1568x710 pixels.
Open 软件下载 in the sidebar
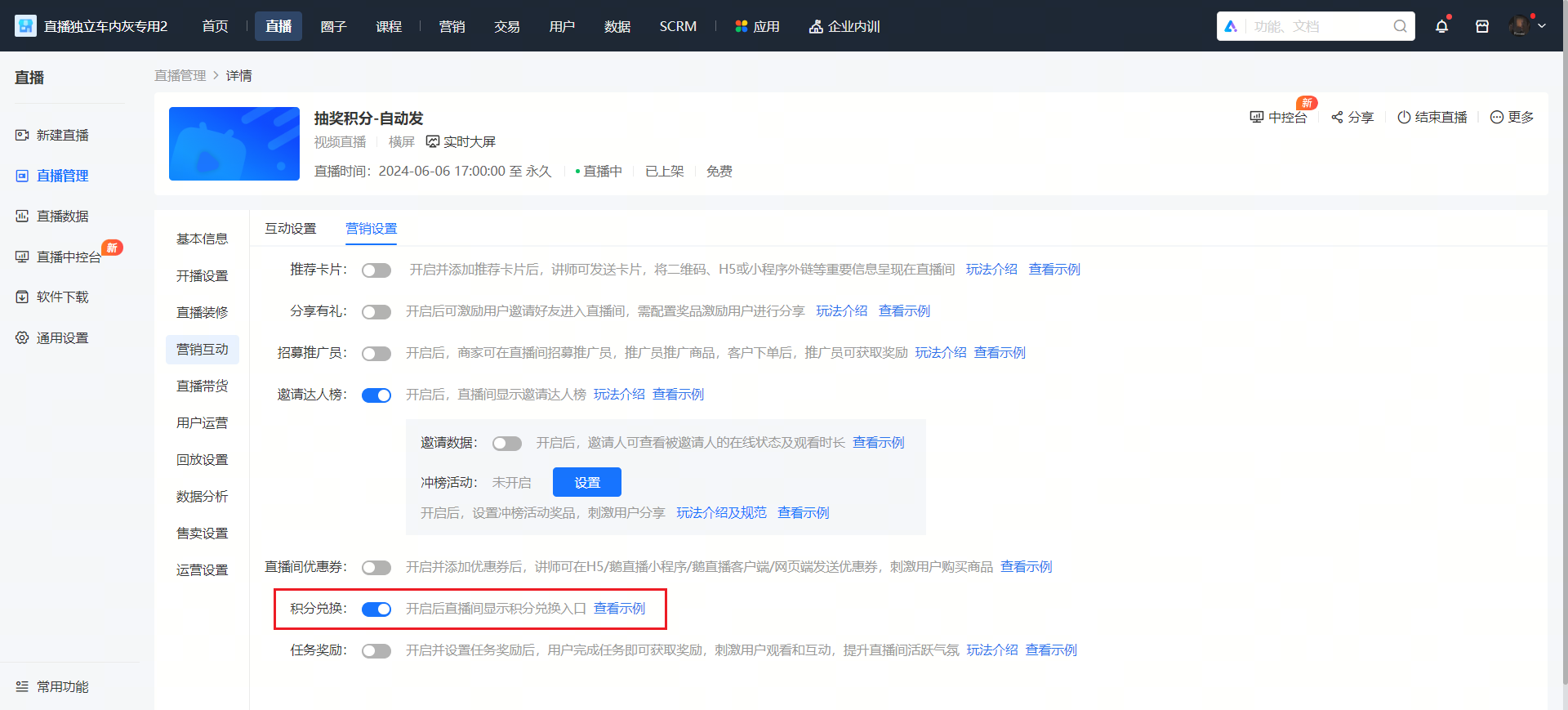pos(51,297)
